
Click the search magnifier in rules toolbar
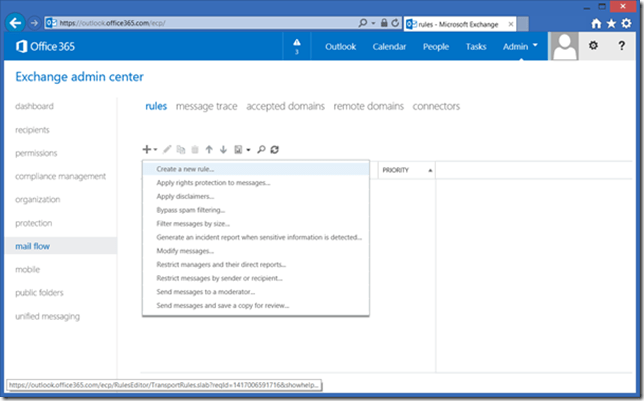point(261,150)
